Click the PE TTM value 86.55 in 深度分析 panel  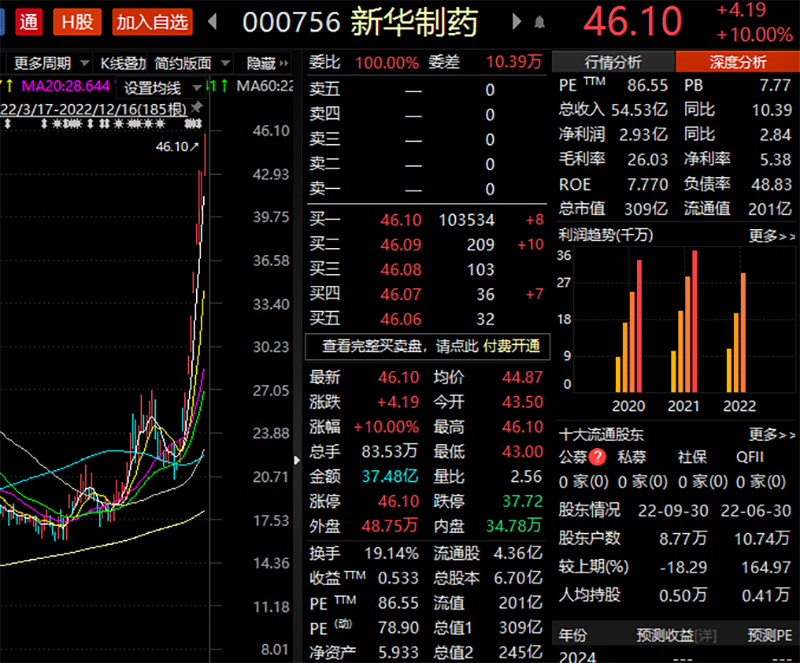647,85
